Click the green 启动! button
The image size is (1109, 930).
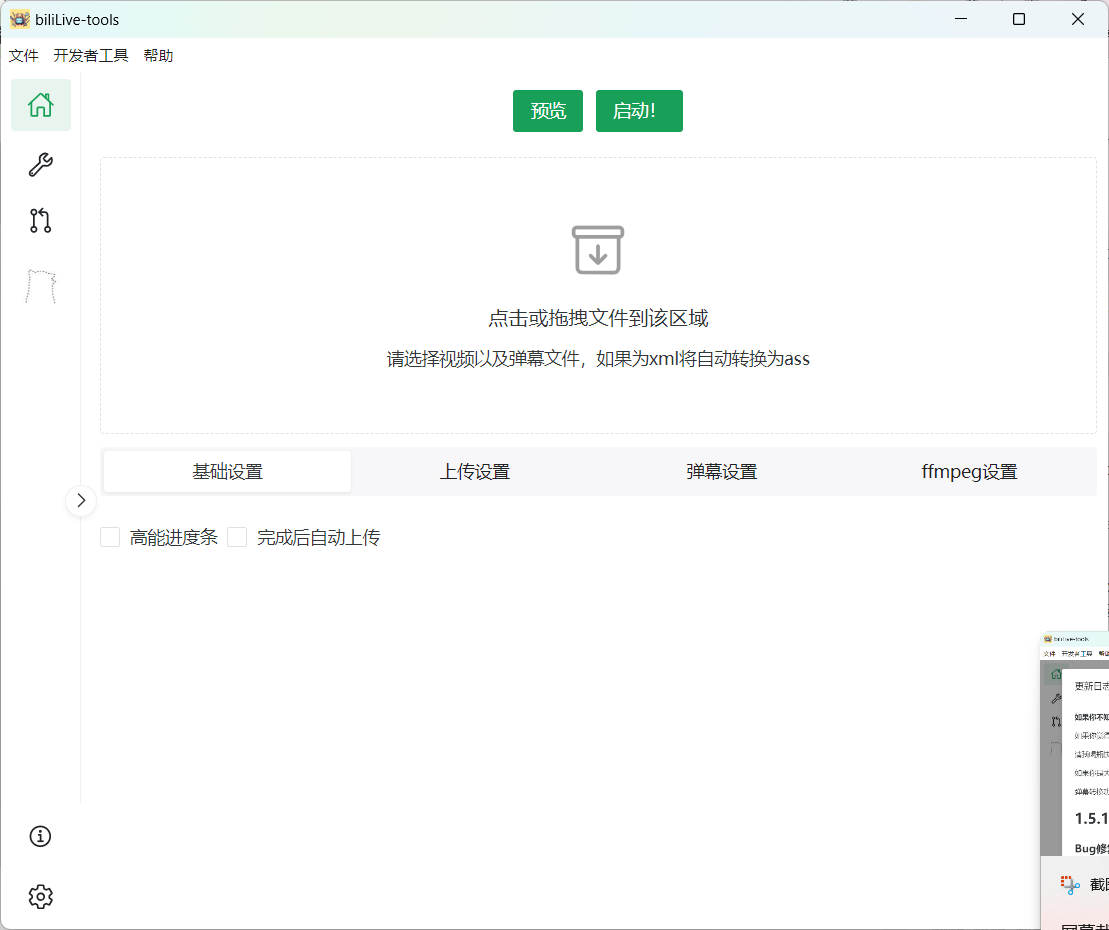coord(639,111)
